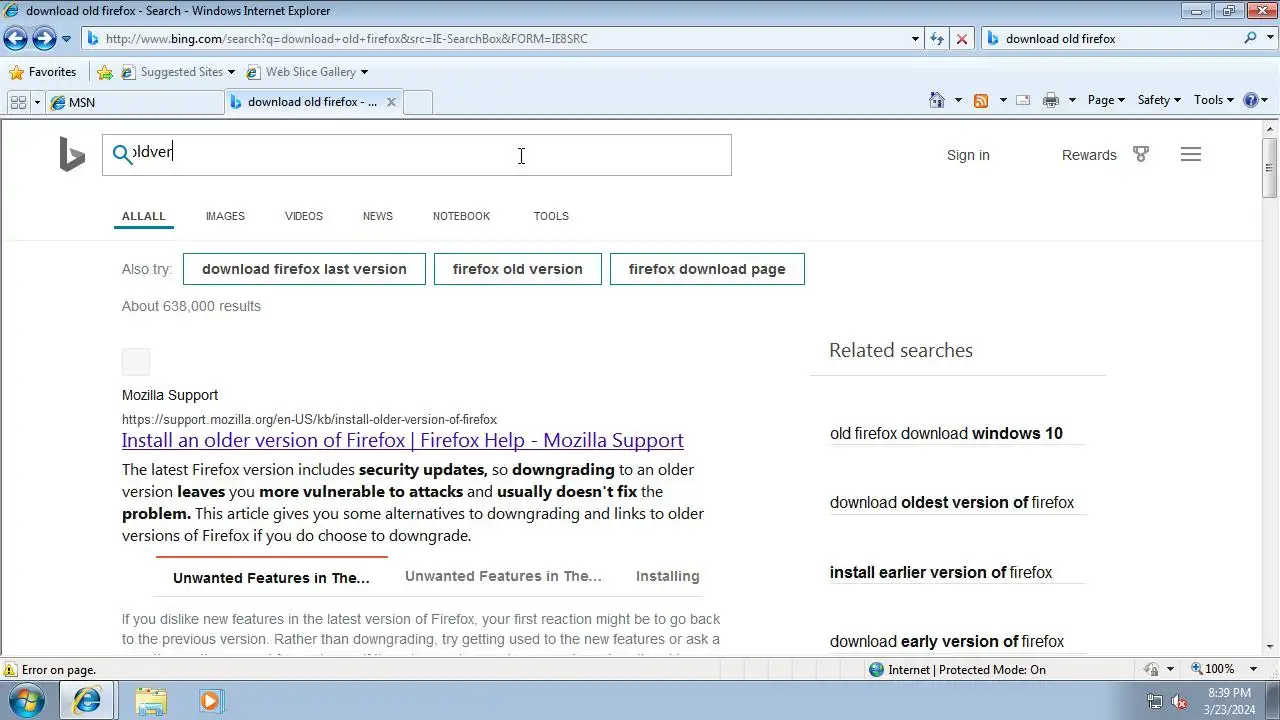Image resolution: width=1280 pixels, height=720 pixels.
Task: Open the Help question mark icon
Action: (x=1250, y=100)
